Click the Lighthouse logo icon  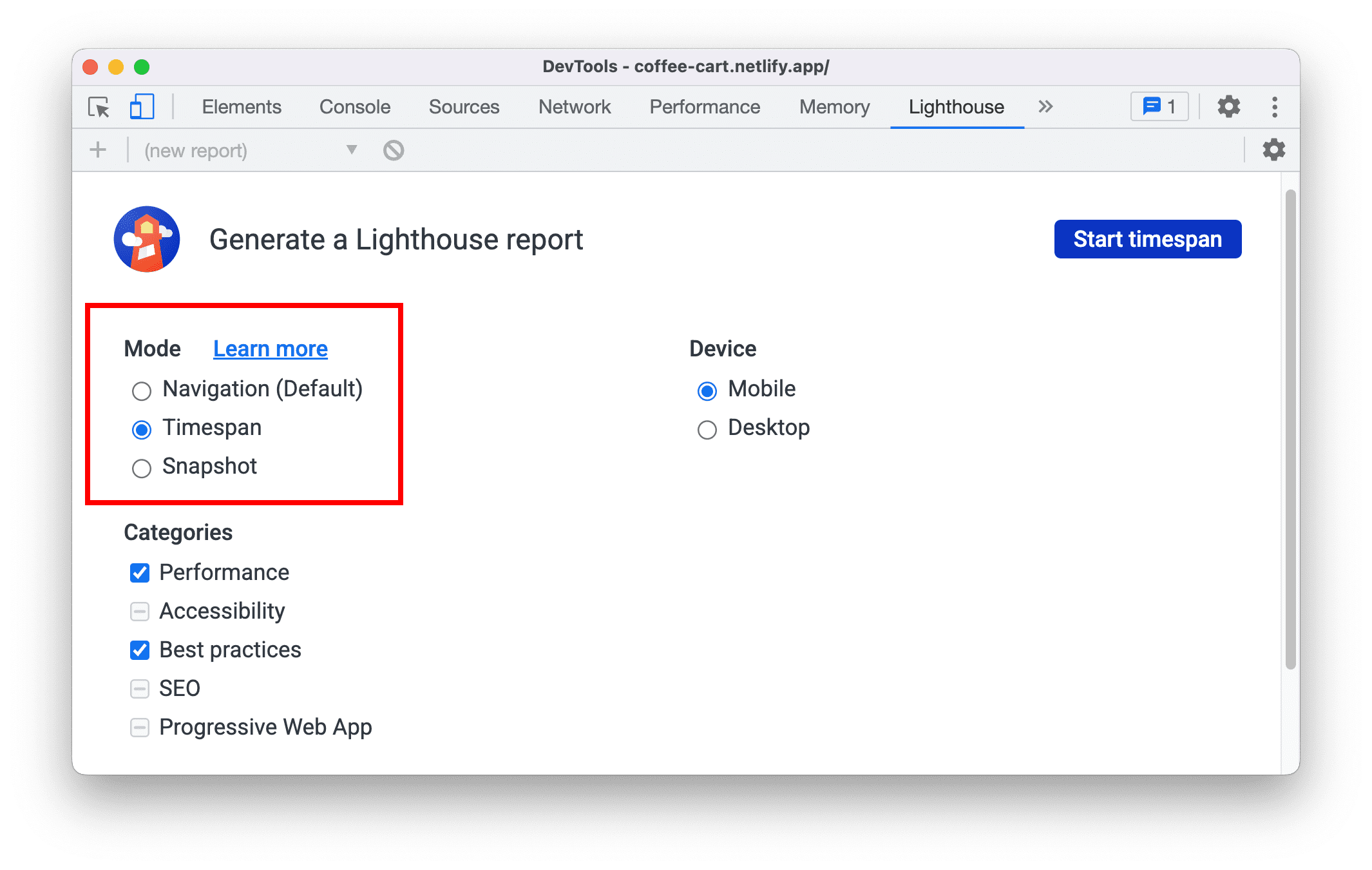(148, 238)
